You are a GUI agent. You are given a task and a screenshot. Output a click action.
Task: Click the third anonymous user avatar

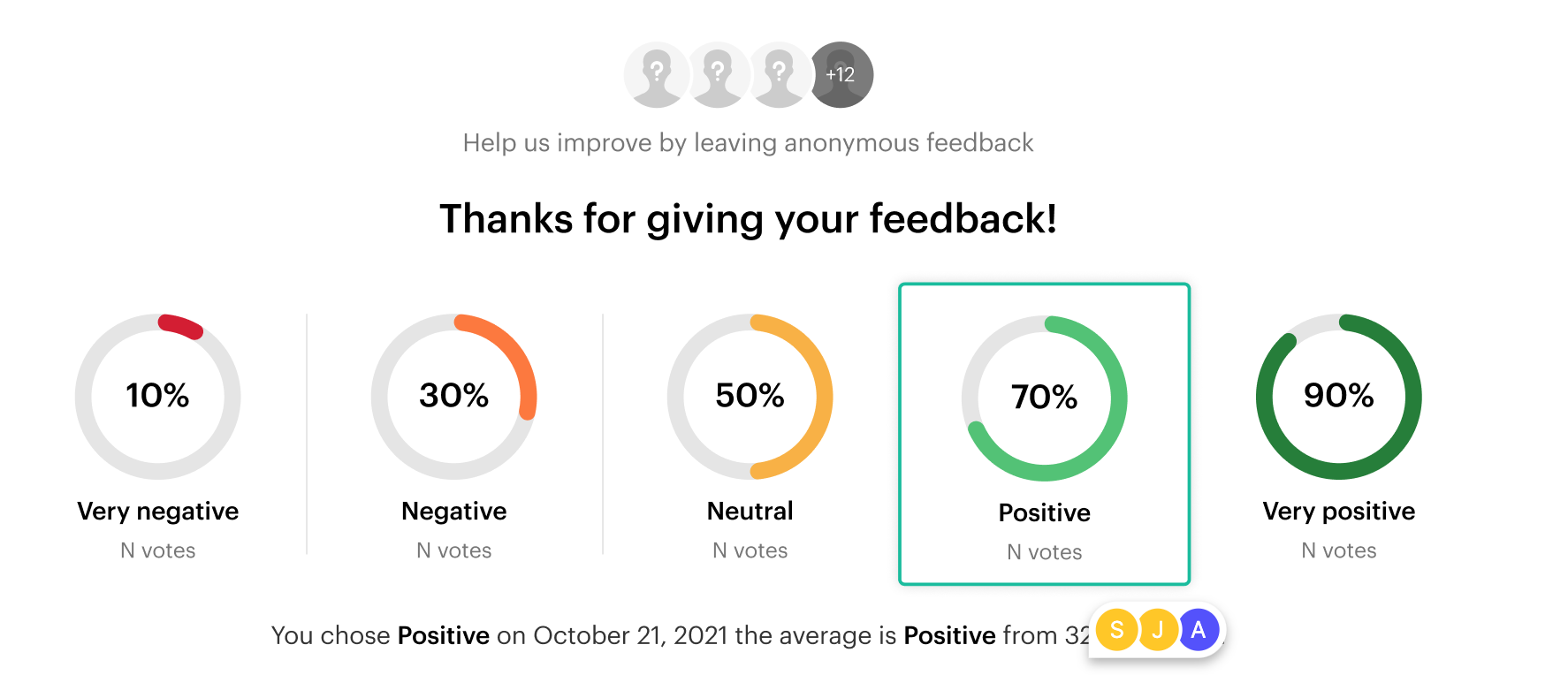click(x=778, y=75)
